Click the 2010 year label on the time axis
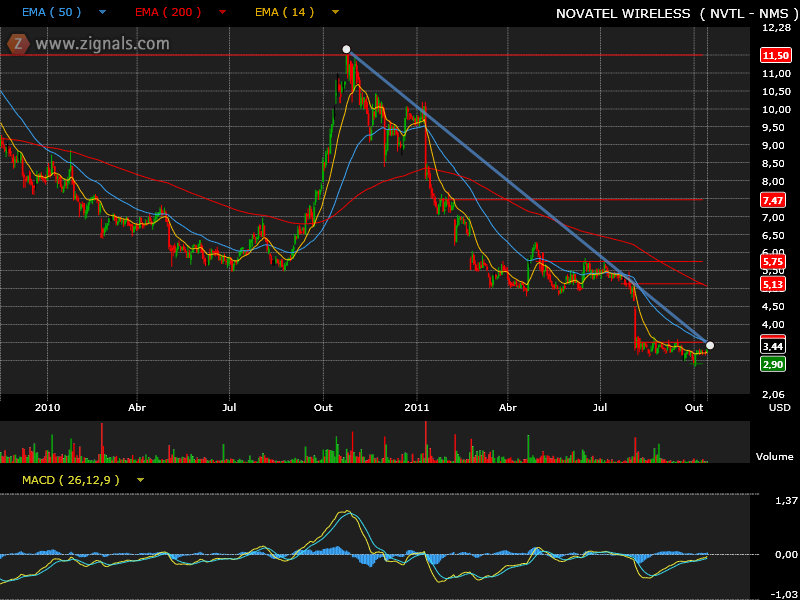Screen dimensions: 800x600 (47, 407)
